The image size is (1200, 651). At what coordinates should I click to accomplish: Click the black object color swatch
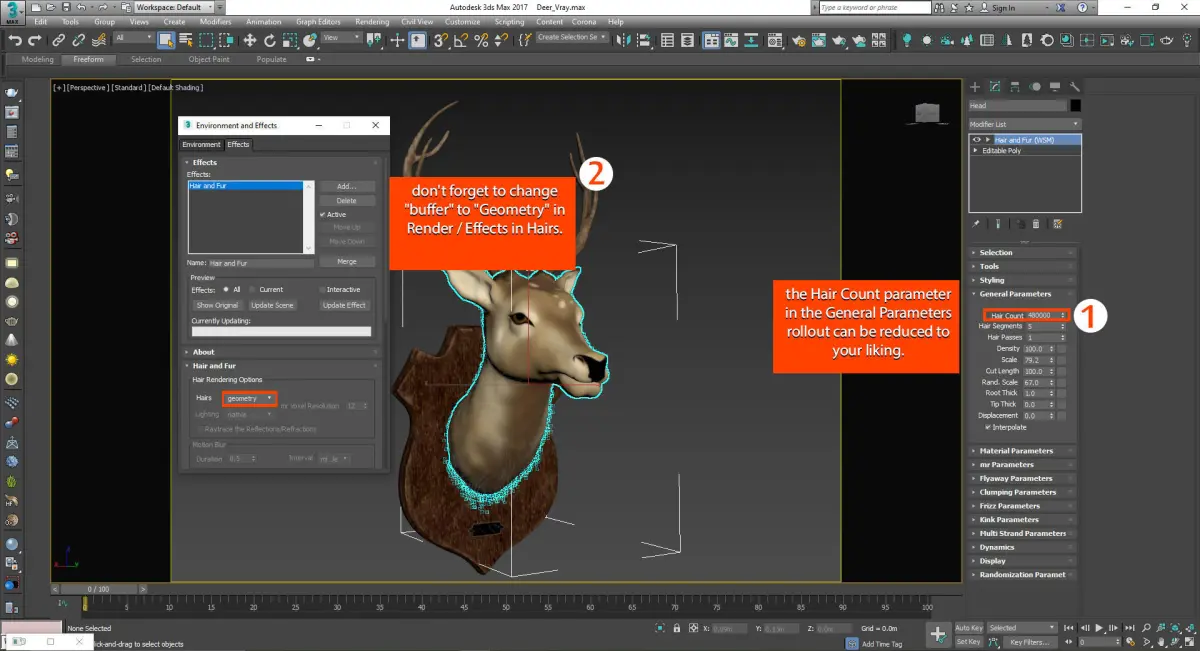point(1075,105)
